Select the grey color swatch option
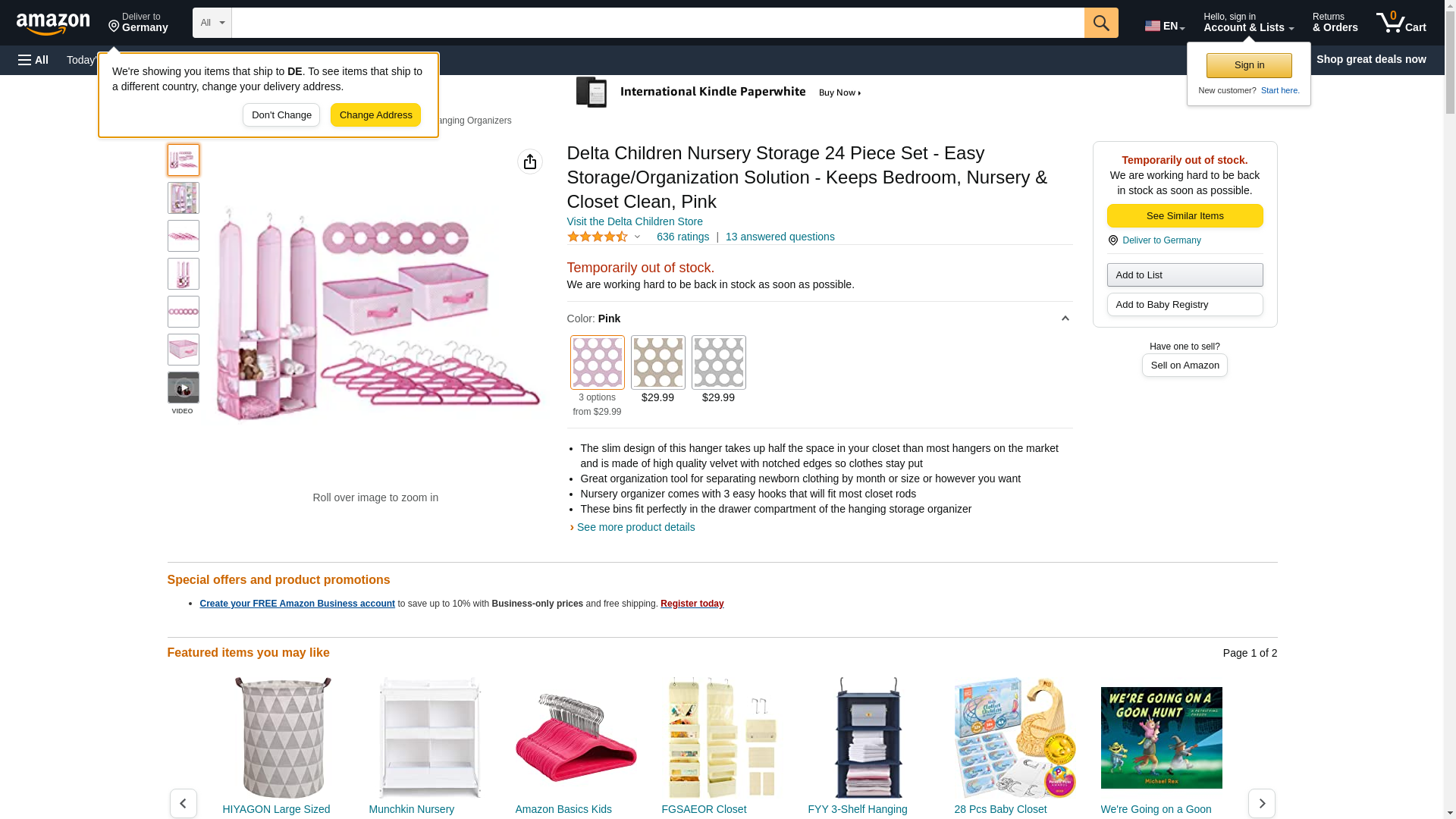Viewport: 1456px width, 819px height. point(718,362)
